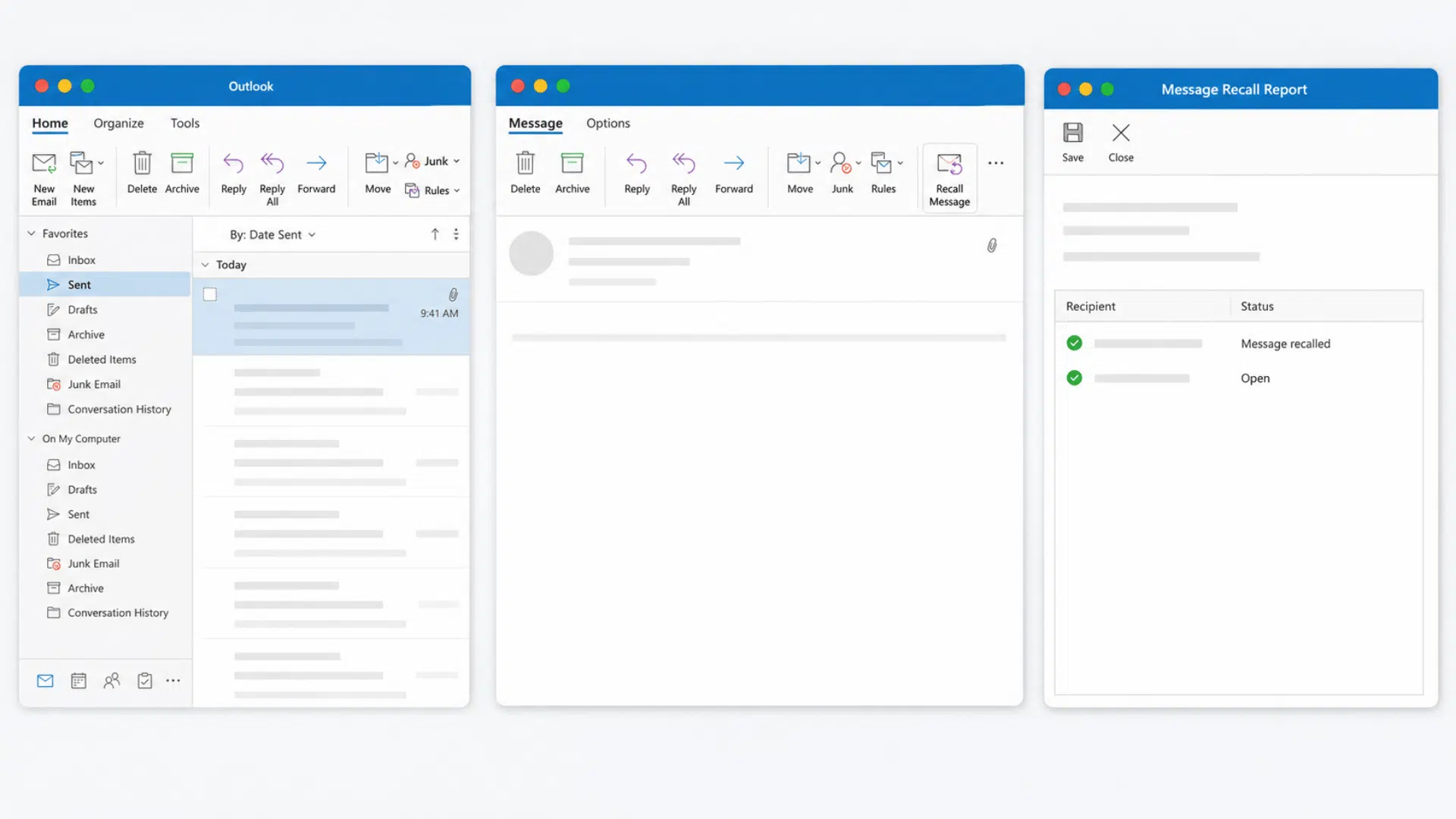Open the more options ellipsis in Message toolbar

click(996, 163)
